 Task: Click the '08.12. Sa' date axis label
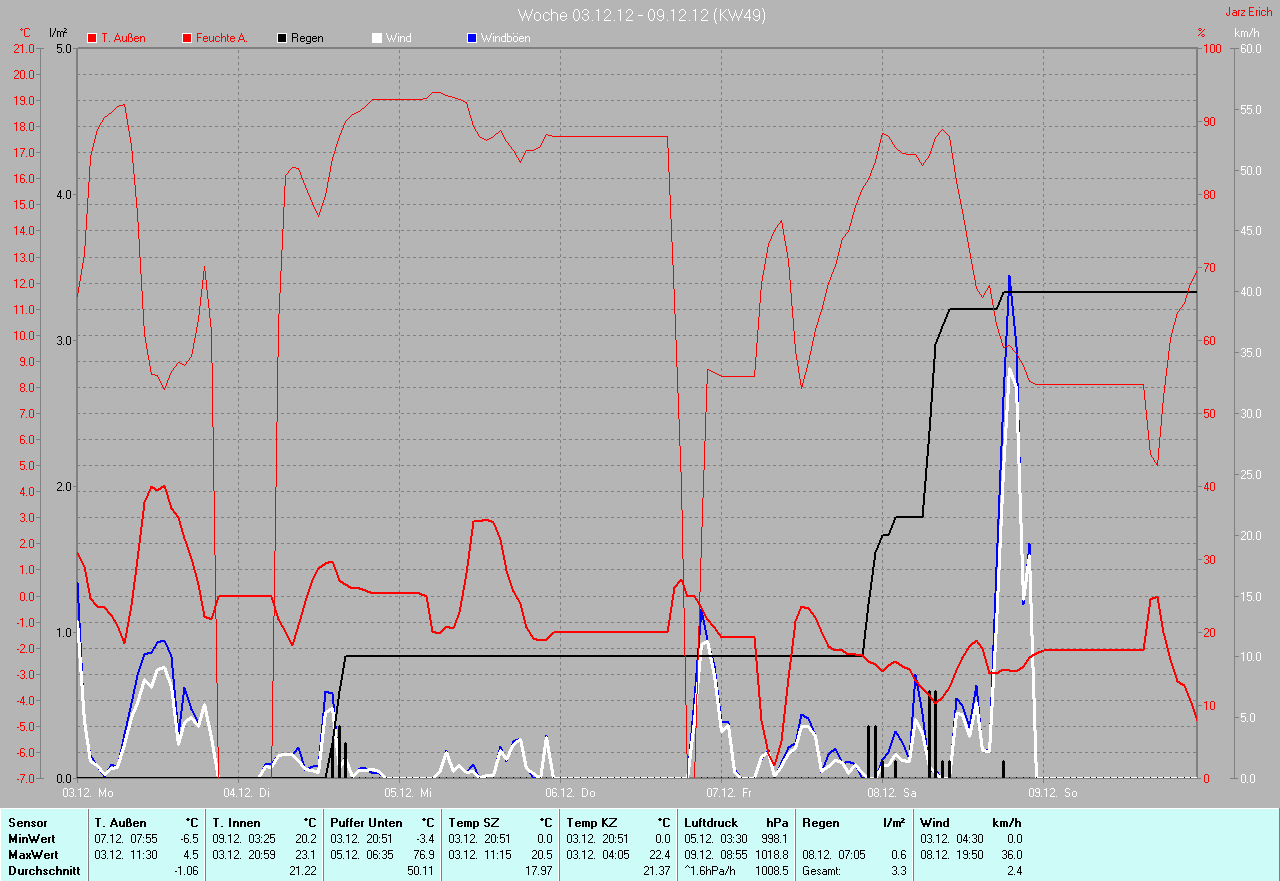click(x=891, y=793)
